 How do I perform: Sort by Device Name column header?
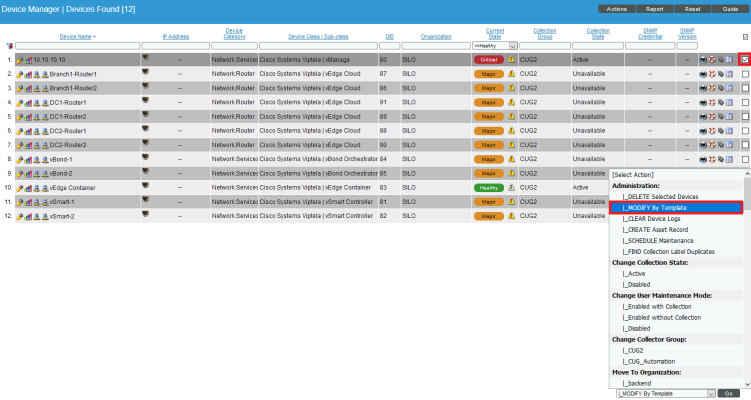click(75, 37)
